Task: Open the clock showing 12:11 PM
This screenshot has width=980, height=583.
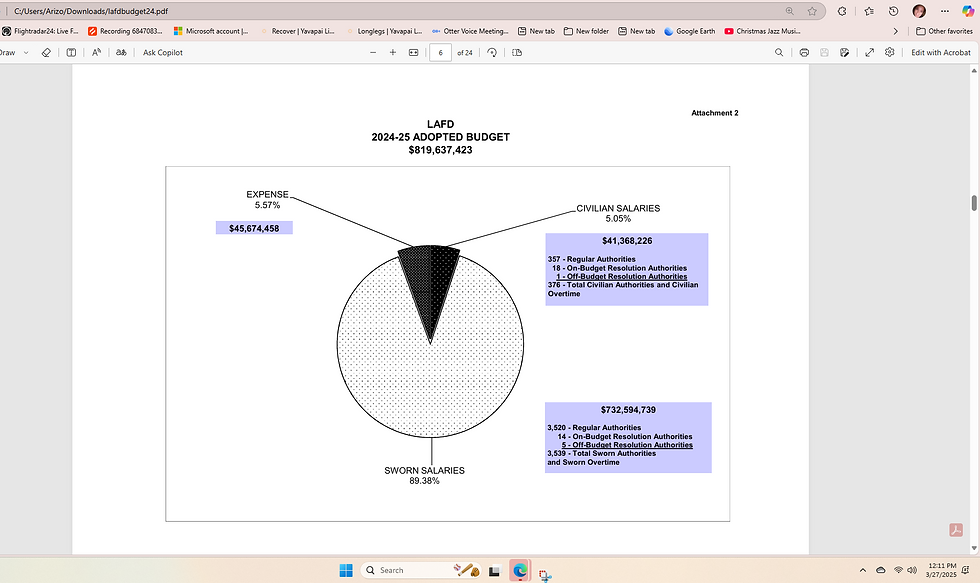Action: click(941, 570)
